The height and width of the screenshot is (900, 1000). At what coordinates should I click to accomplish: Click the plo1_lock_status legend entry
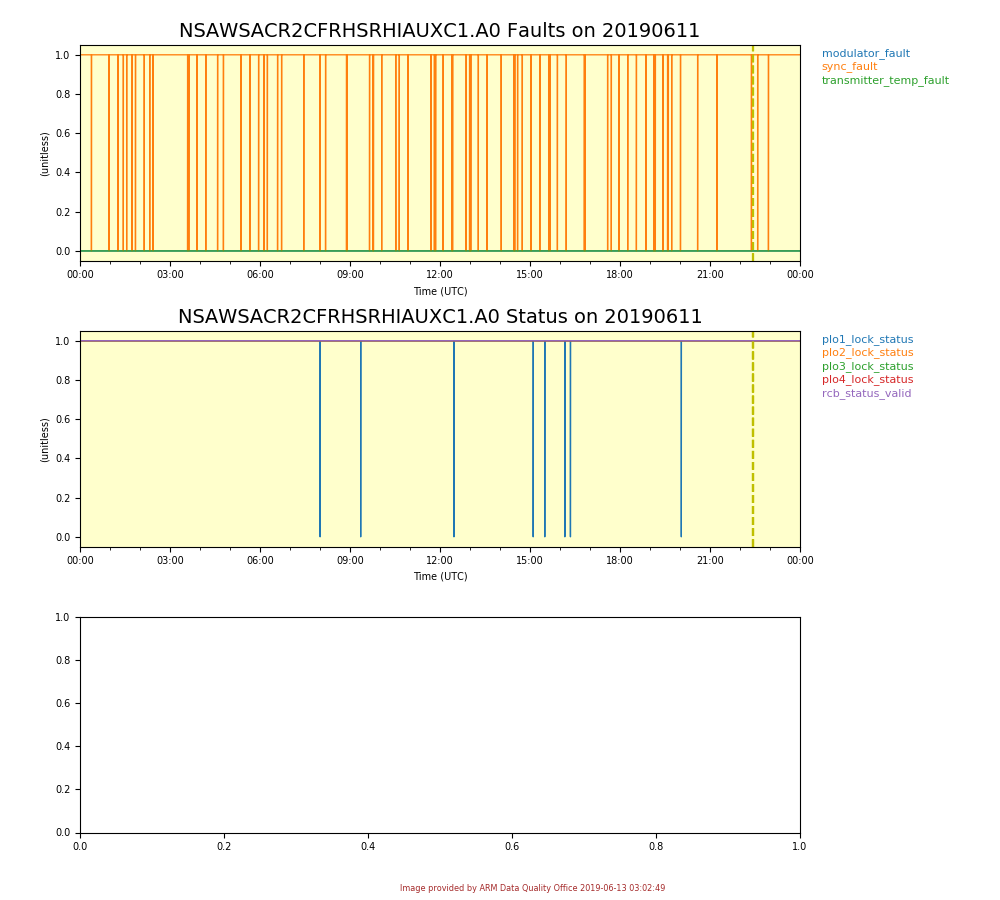pos(867,339)
